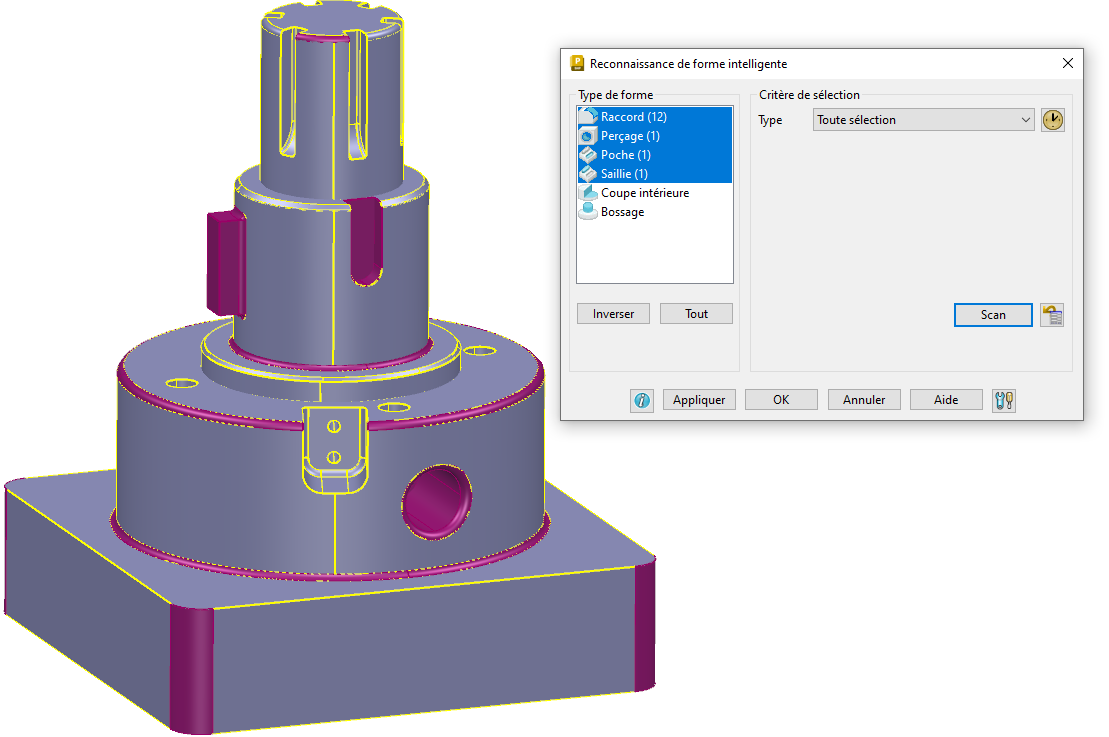Click the Tout button
The height and width of the screenshot is (737, 1109).
tap(696, 314)
